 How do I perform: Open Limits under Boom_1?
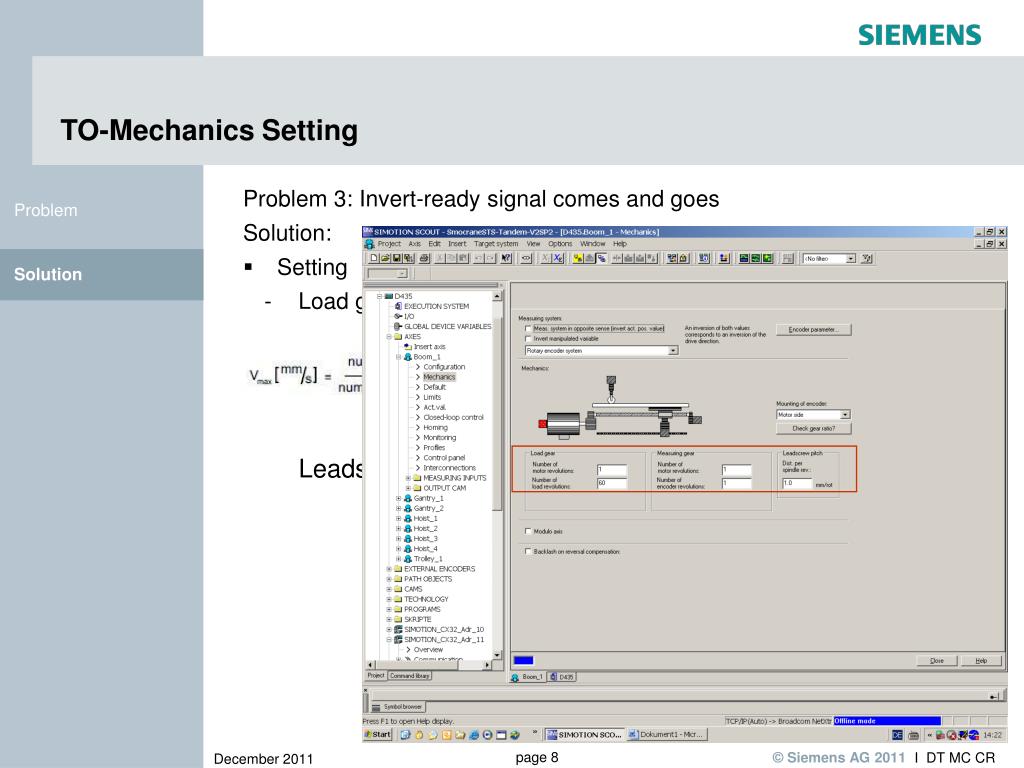pyautogui.click(x=432, y=397)
